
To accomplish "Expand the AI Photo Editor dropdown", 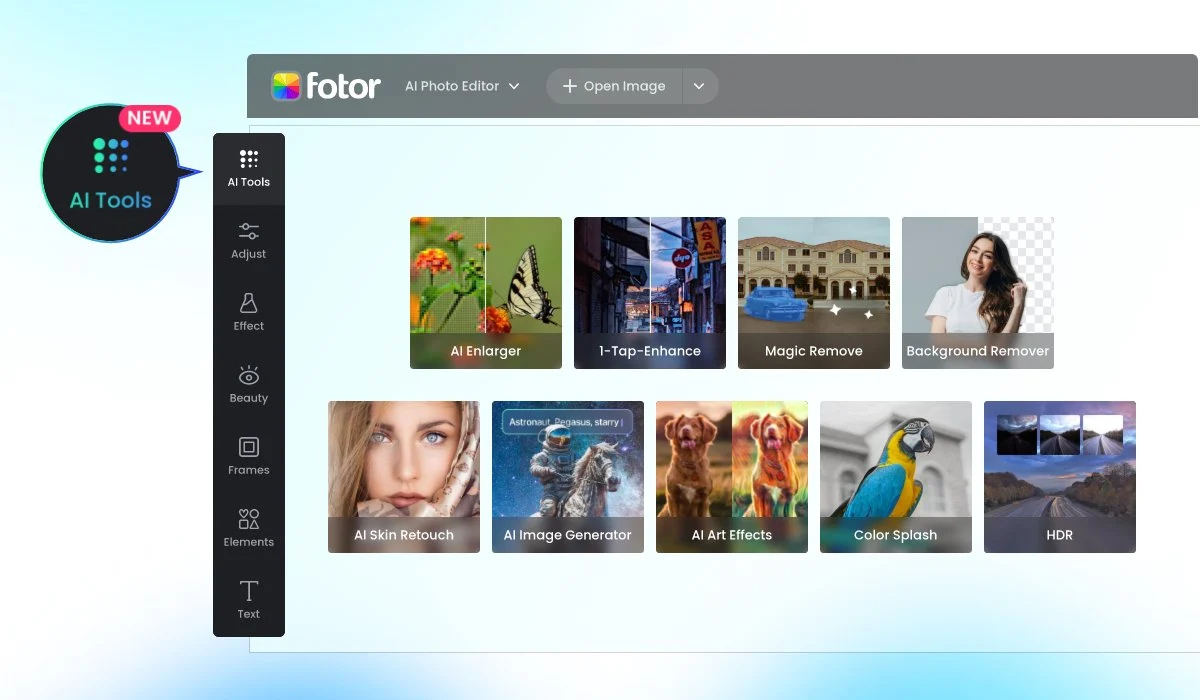I will click(462, 86).
